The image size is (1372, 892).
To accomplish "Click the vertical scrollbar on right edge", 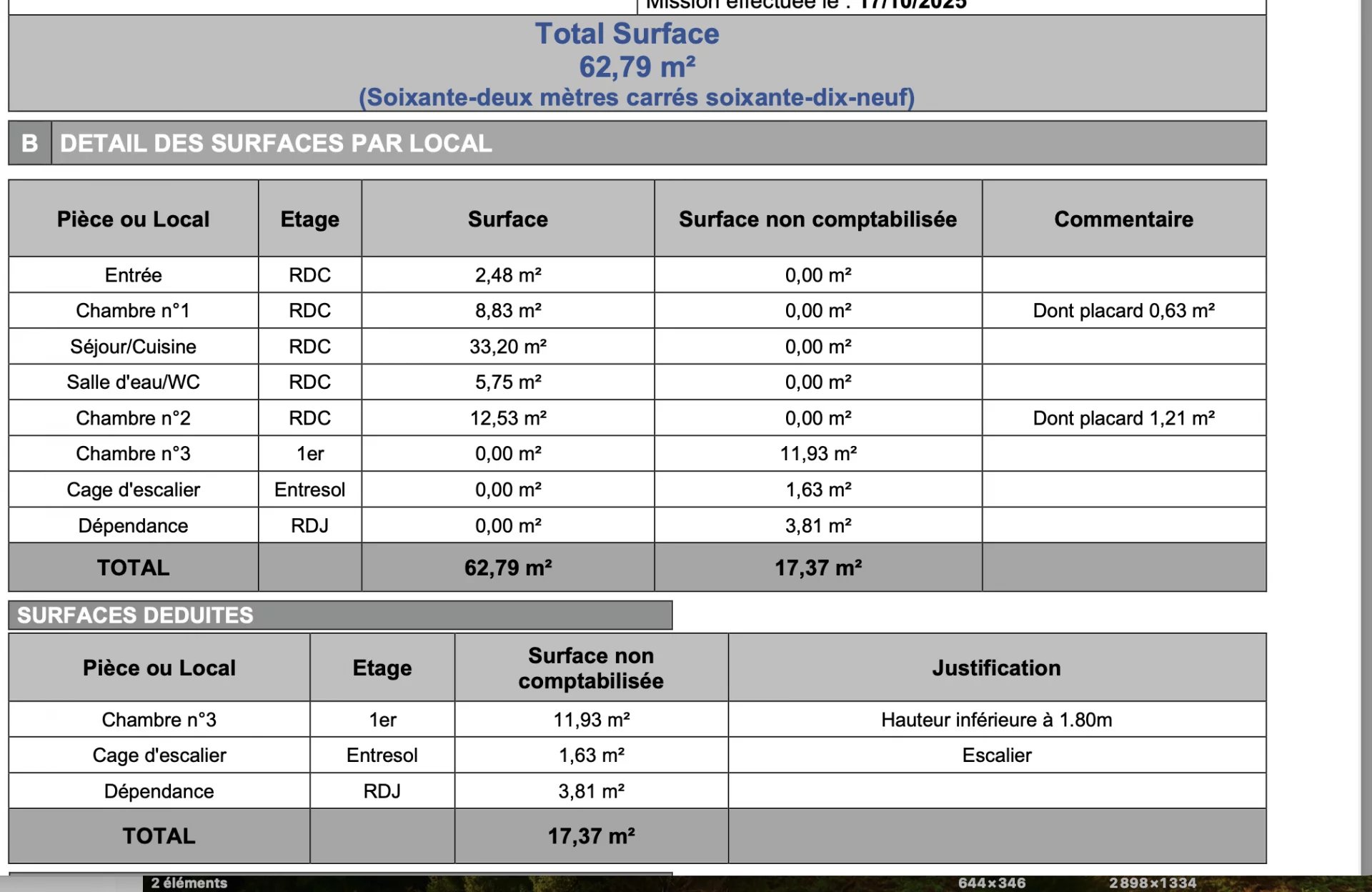I will click(1366, 429).
